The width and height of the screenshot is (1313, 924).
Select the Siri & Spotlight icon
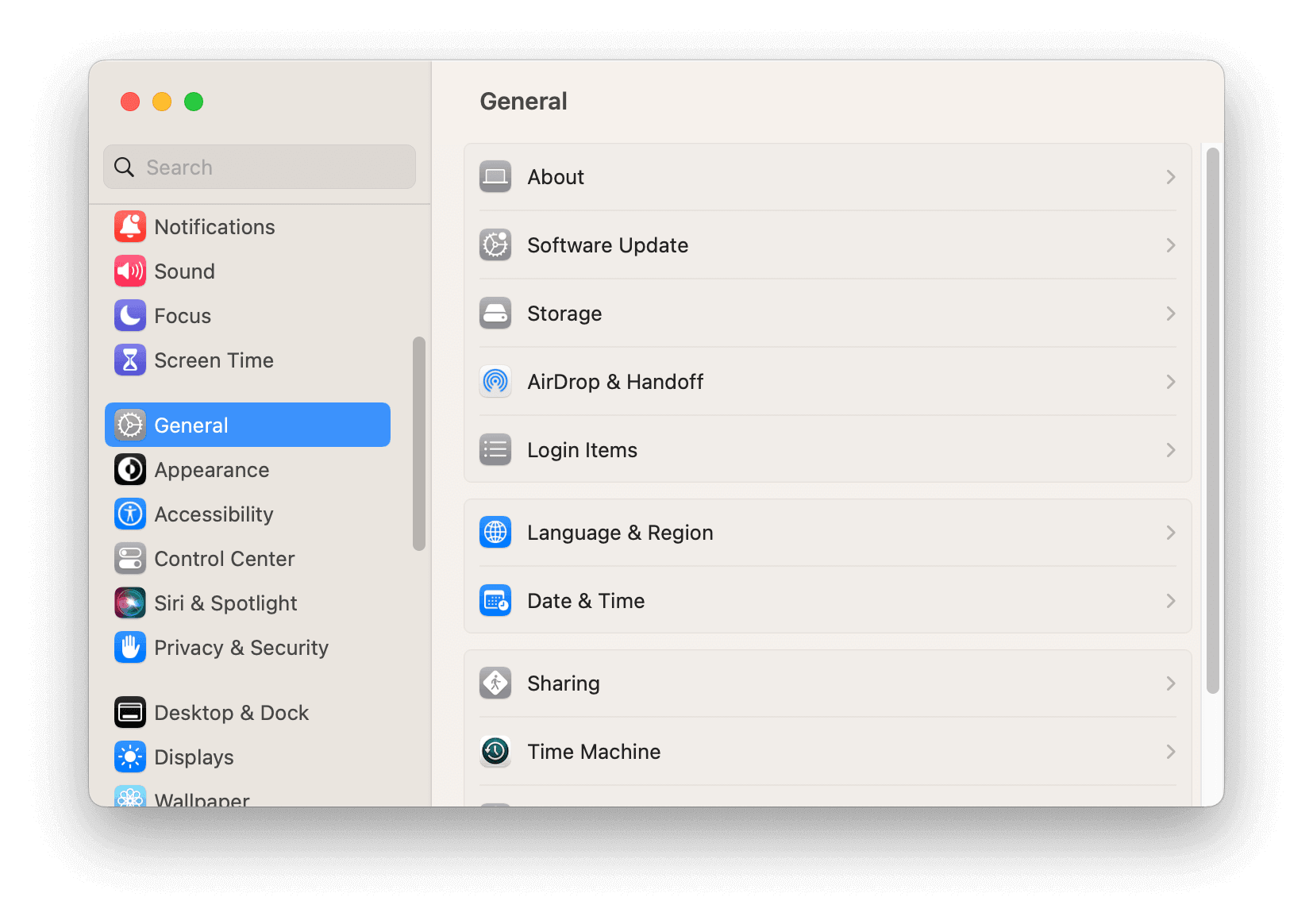pos(130,603)
